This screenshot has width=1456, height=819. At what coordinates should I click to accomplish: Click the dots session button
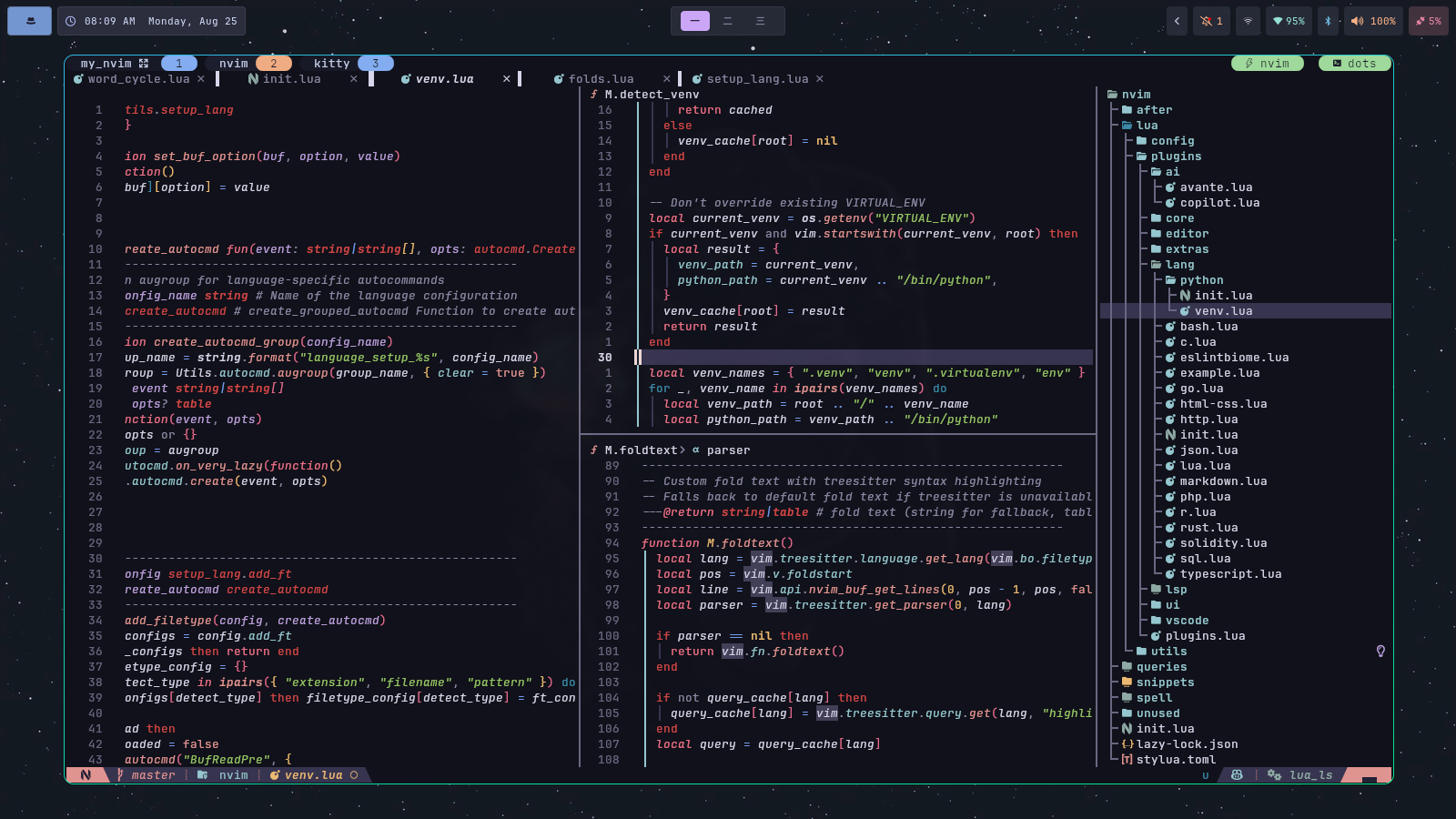coord(1354,64)
